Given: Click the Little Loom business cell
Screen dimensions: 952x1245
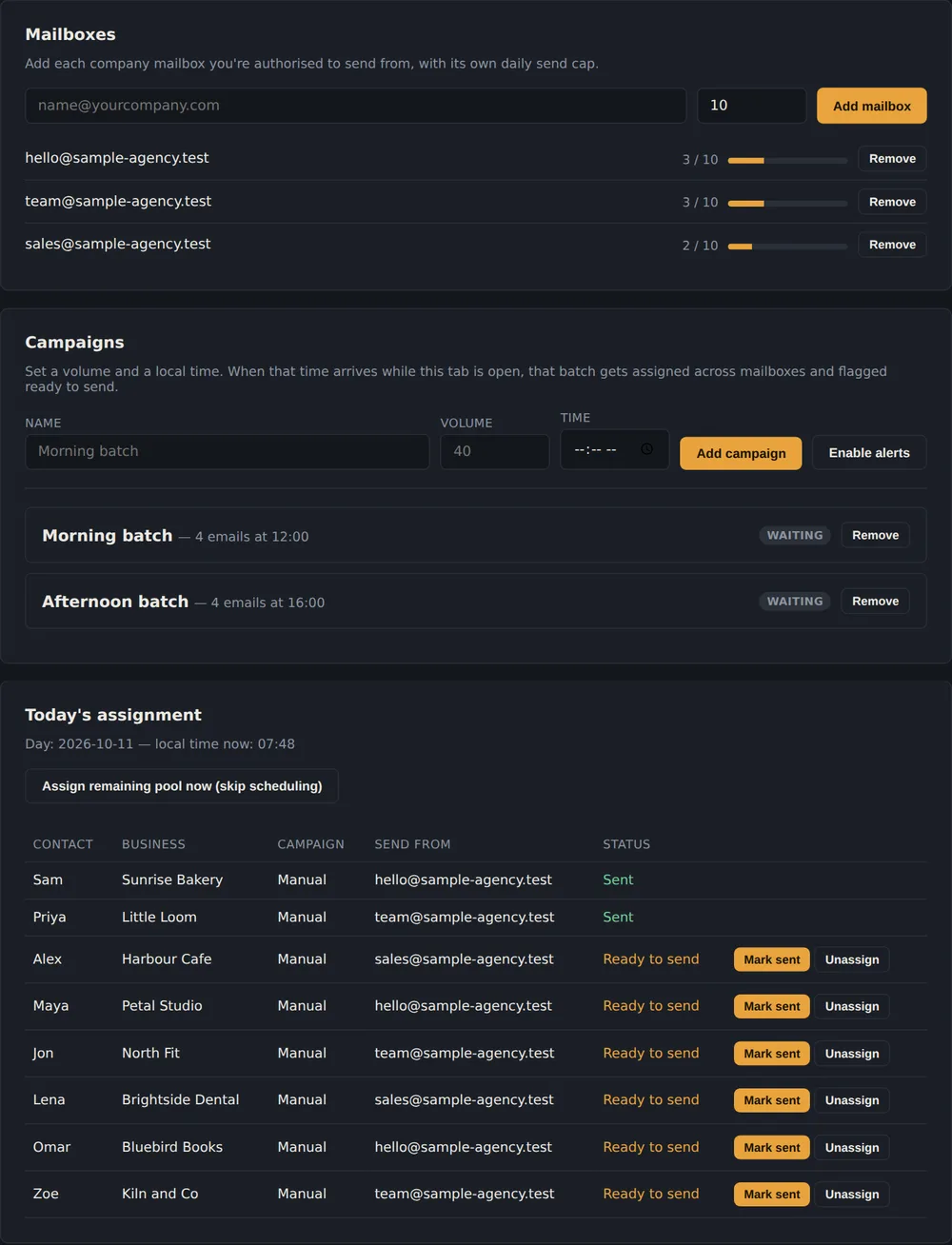Looking at the screenshot, I should tap(159, 917).
